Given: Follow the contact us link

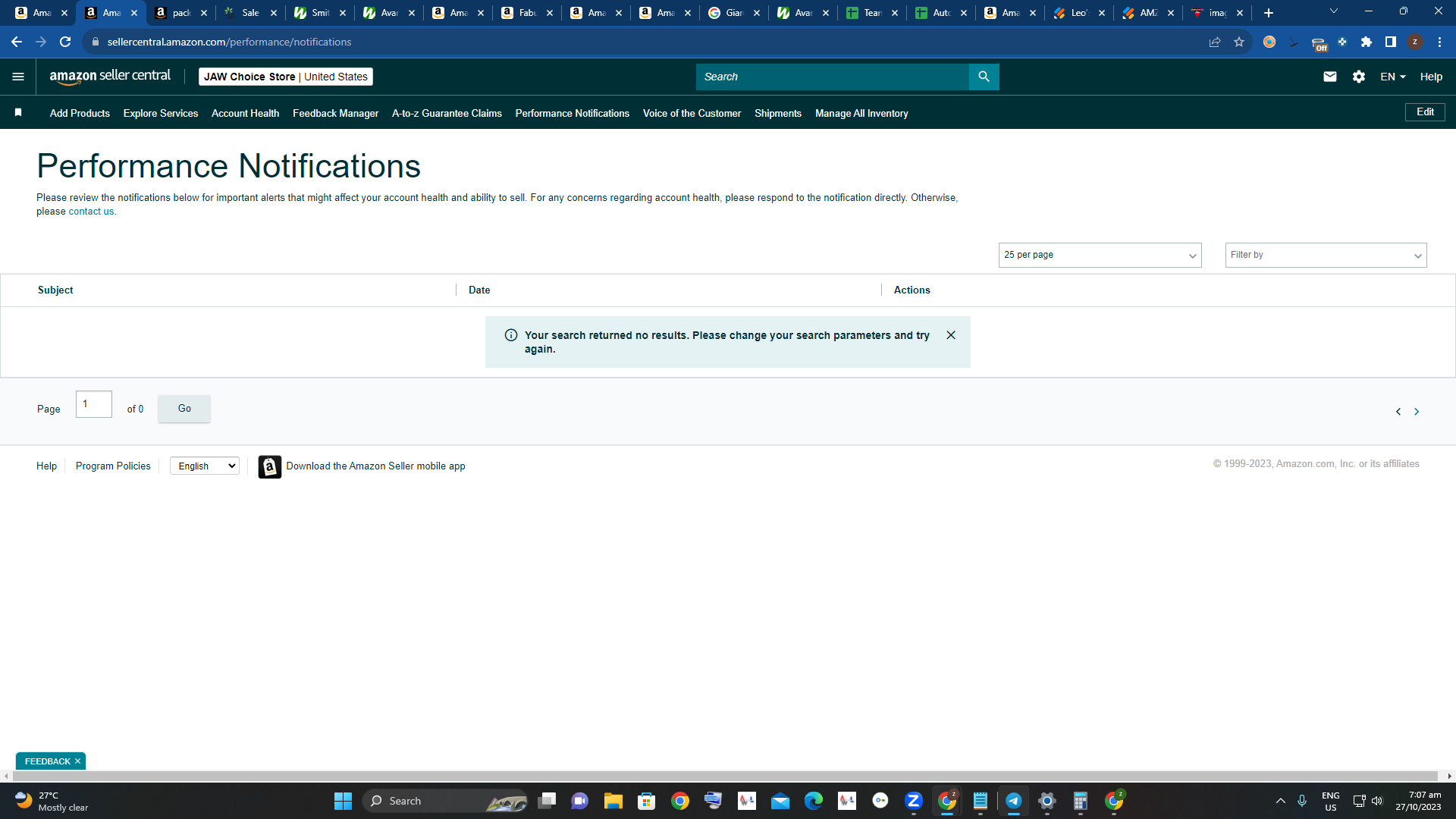Looking at the screenshot, I should pyautogui.click(x=91, y=212).
